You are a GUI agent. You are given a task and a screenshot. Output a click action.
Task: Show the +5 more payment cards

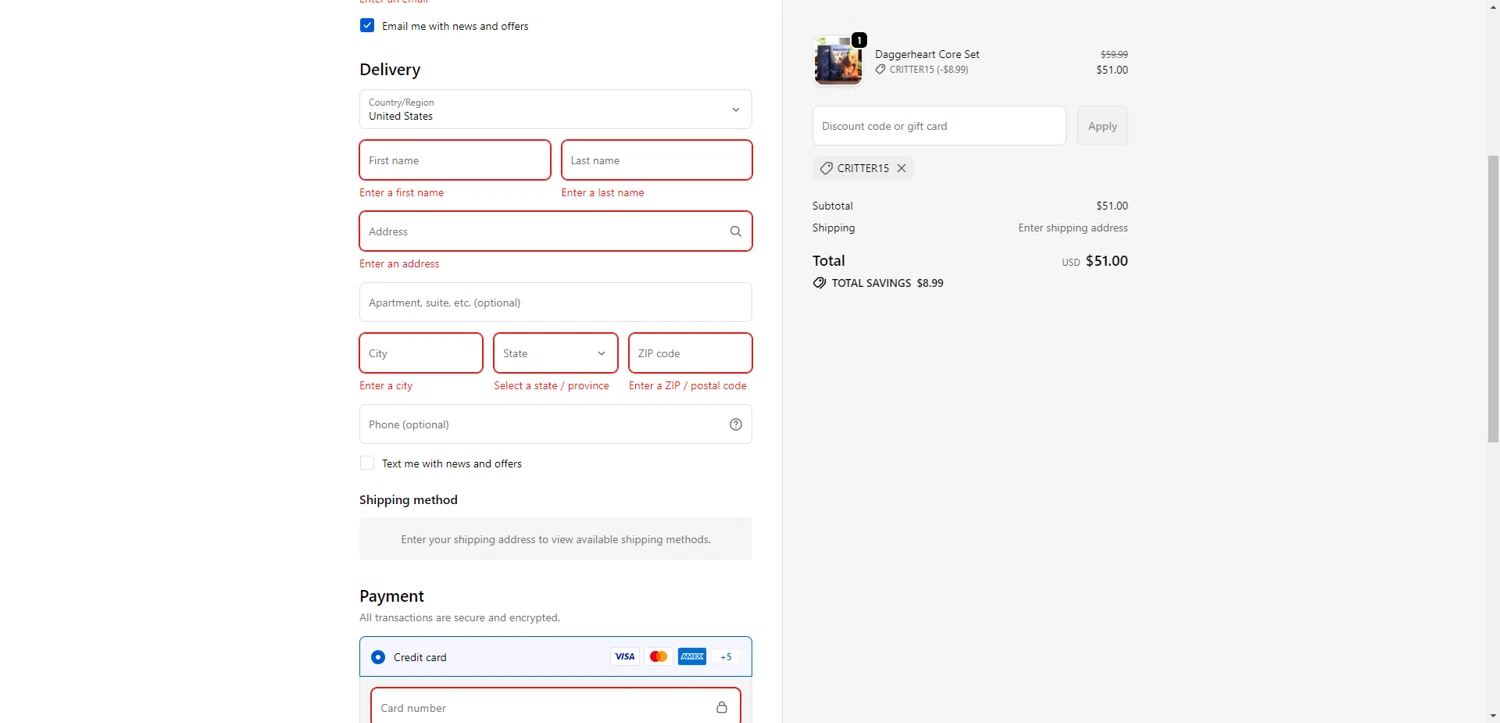click(x=726, y=657)
